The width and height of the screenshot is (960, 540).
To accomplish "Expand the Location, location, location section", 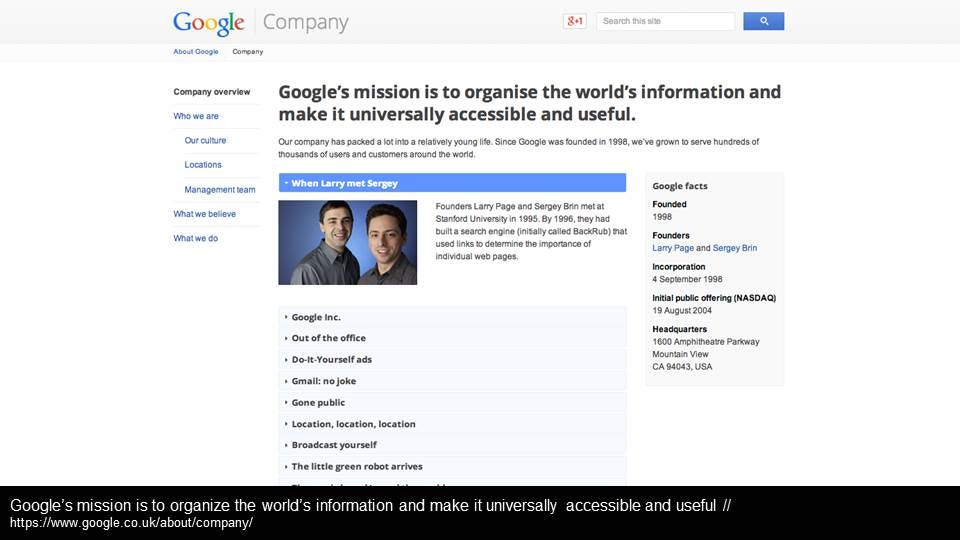I will pos(452,424).
